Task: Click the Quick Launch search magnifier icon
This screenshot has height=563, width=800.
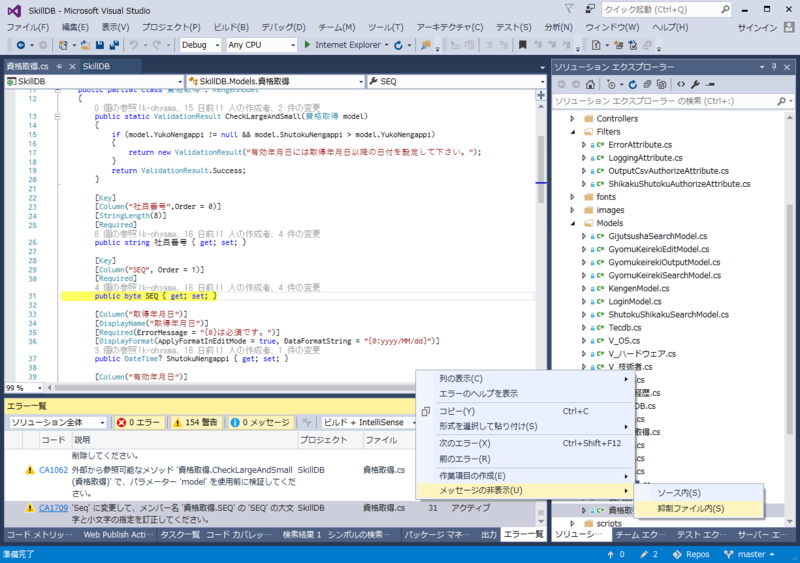Action: click(725, 9)
